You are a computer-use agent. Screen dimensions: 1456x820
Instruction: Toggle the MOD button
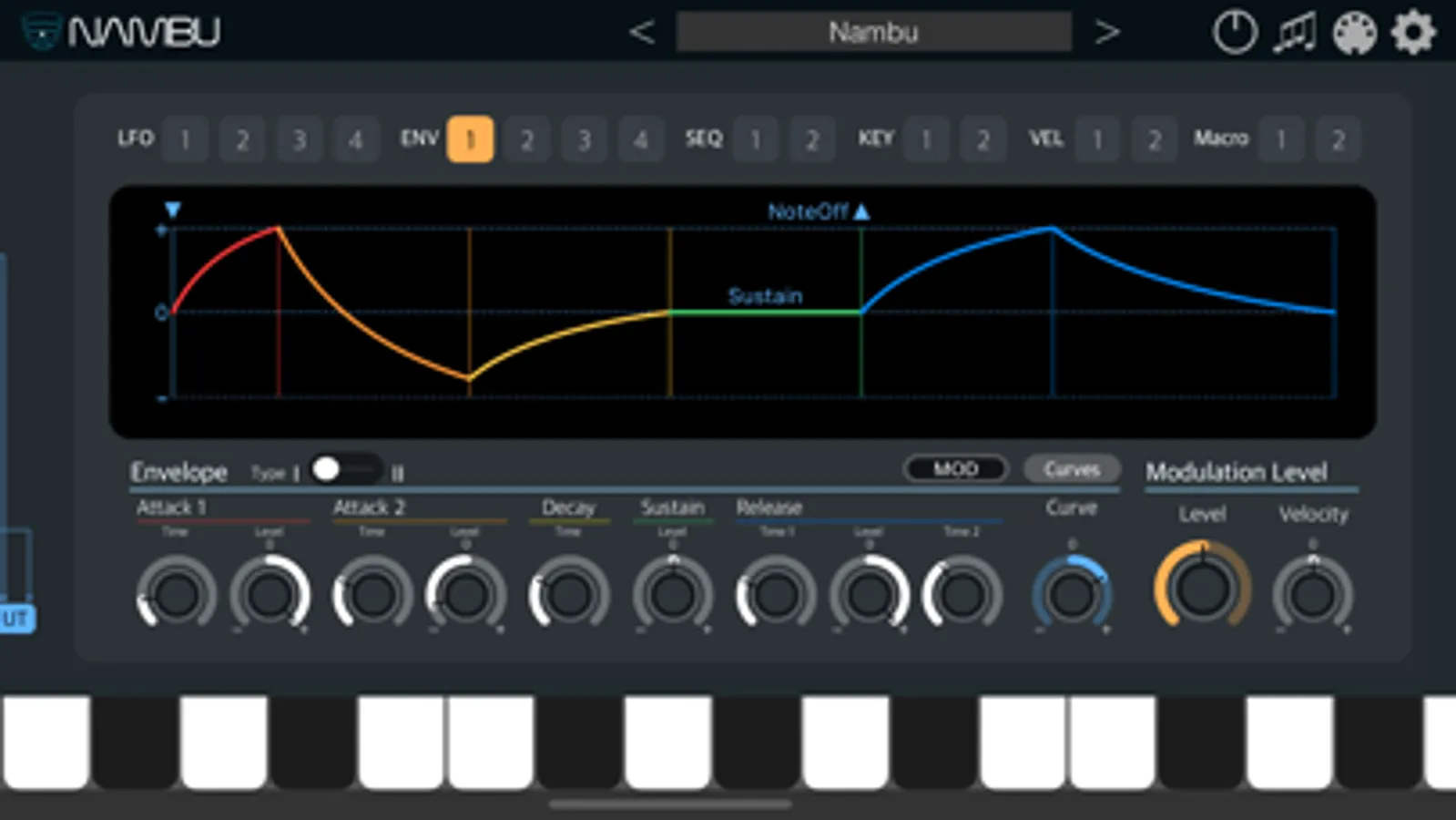point(956,468)
